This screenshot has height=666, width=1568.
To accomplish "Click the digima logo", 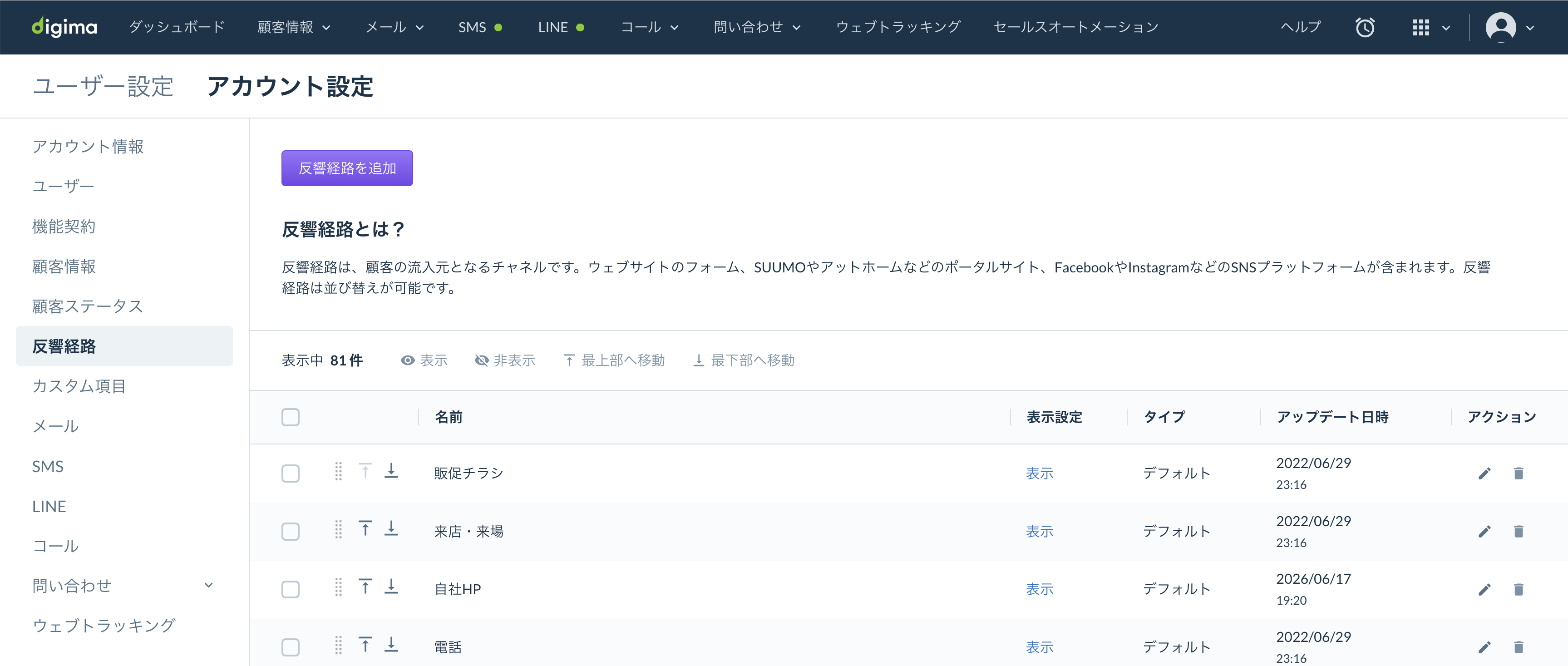I will (x=64, y=27).
